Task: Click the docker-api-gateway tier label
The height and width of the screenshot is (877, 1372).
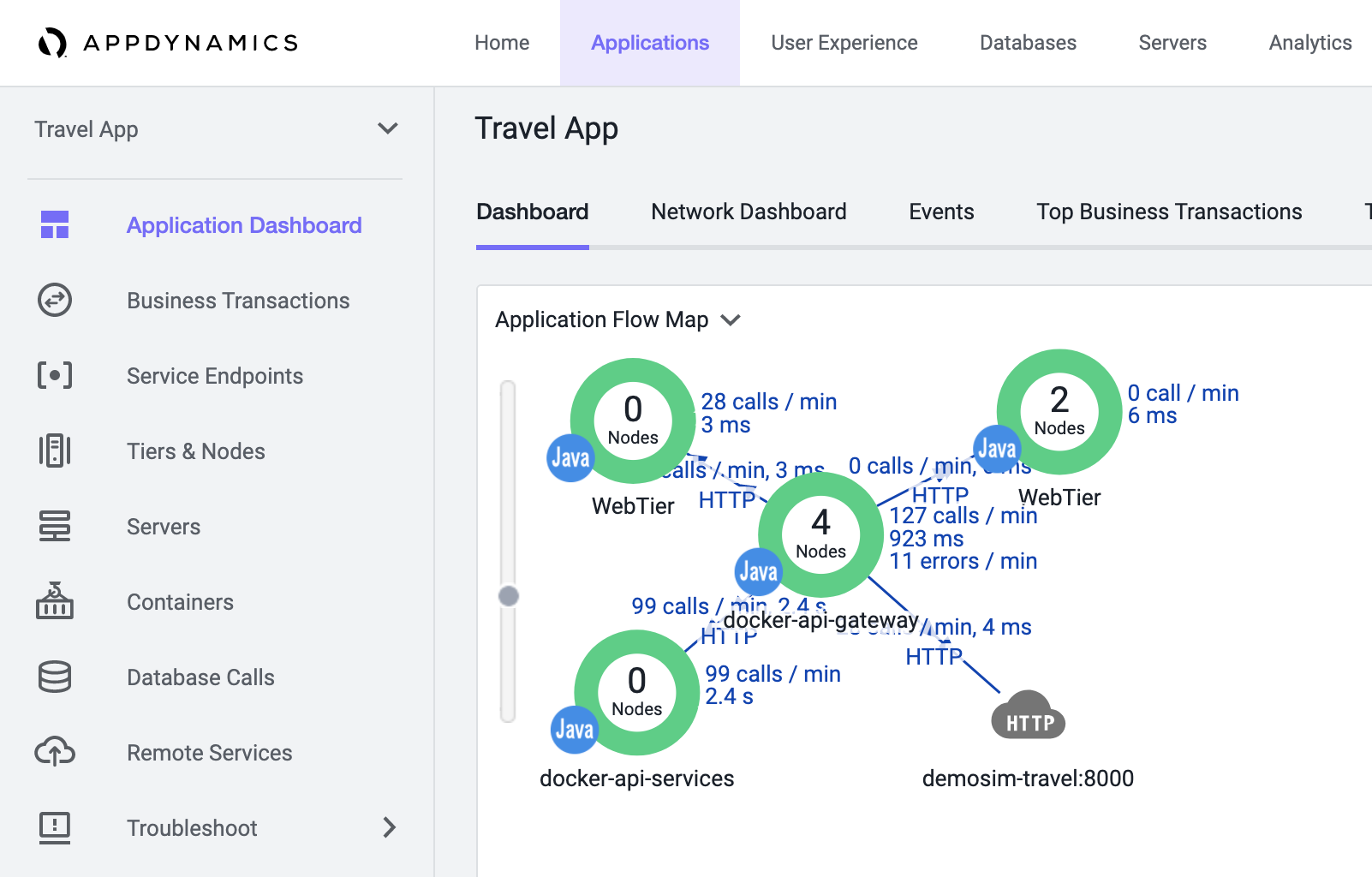Action: 820,620
